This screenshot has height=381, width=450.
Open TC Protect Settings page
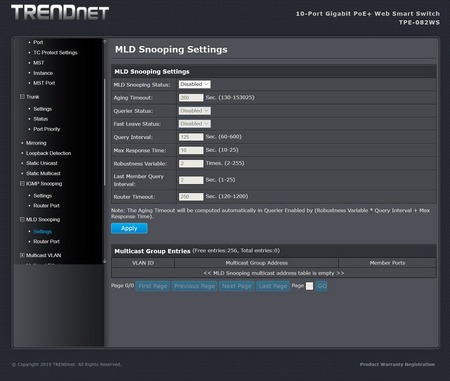coord(55,53)
